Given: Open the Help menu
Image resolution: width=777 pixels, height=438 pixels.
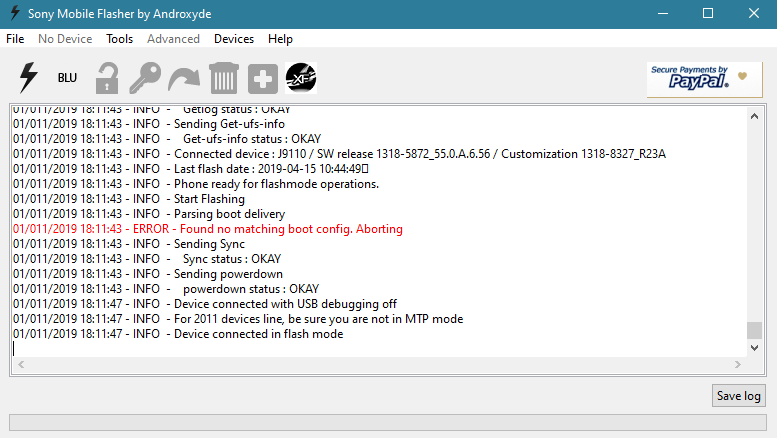Looking at the screenshot, I should [x=280, y=39].
